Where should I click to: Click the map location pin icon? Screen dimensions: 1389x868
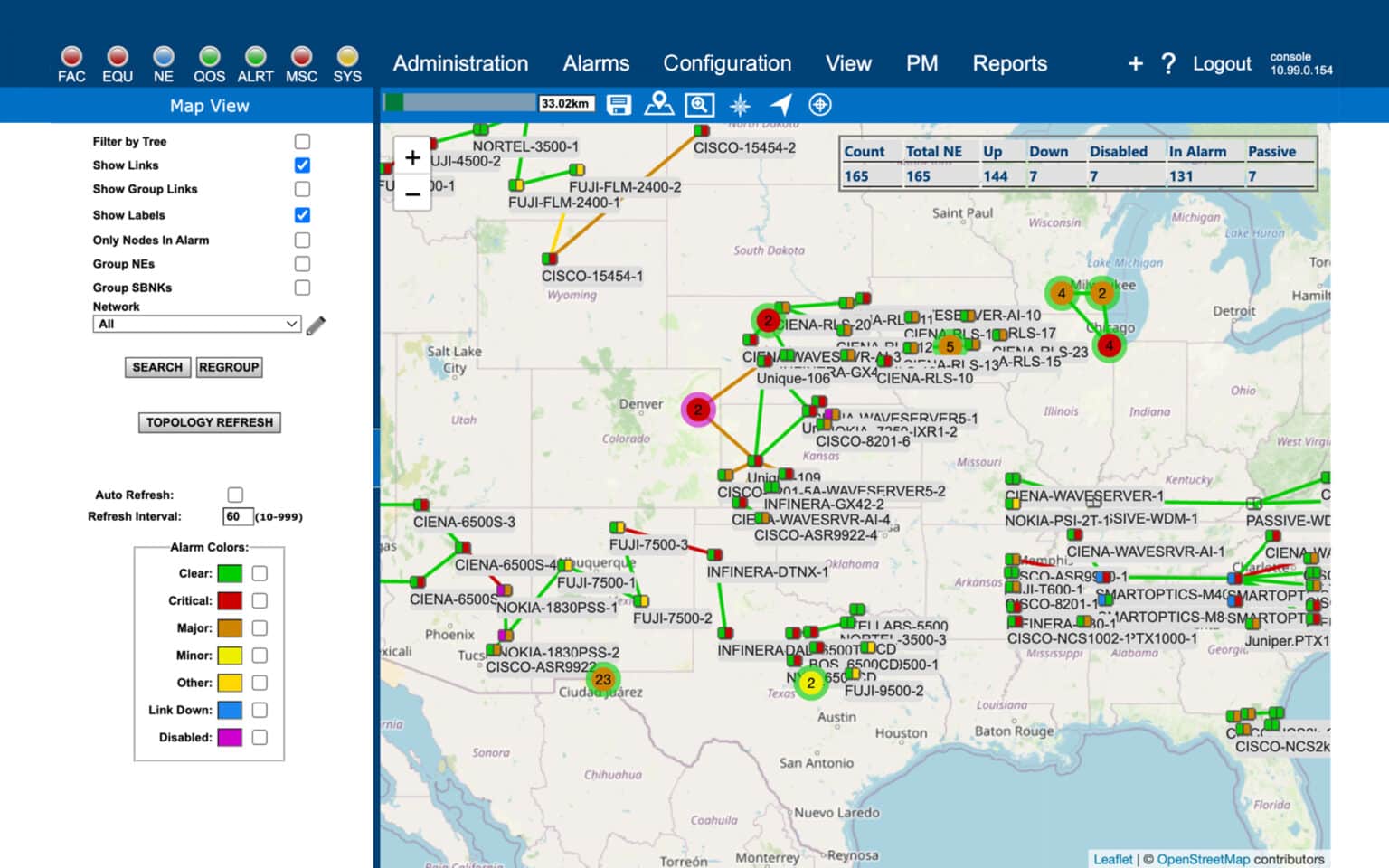[658, 104]
